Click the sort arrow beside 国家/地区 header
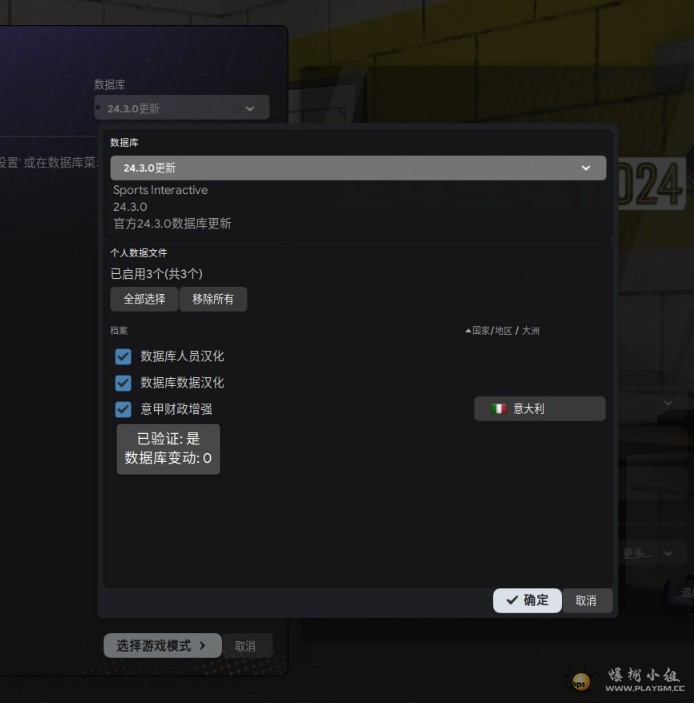Screen dimensions: 694x703 pyautogui.click(x=467, y=331)
